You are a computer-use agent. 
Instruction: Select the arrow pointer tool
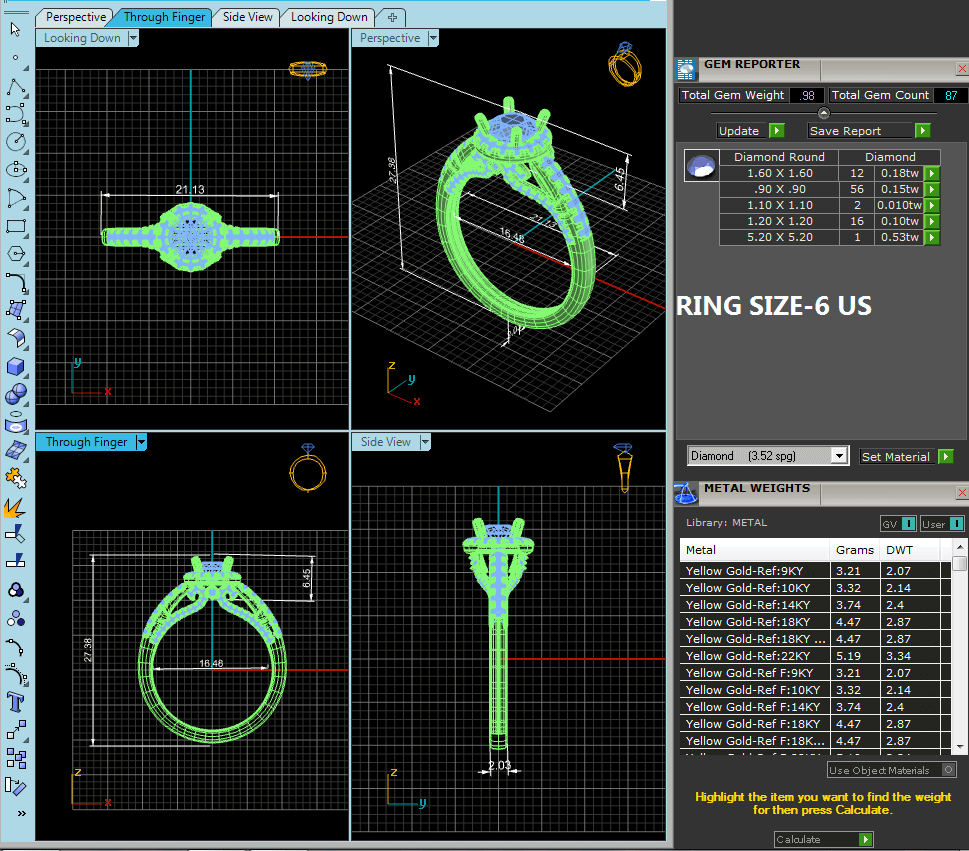click(15, 28)
